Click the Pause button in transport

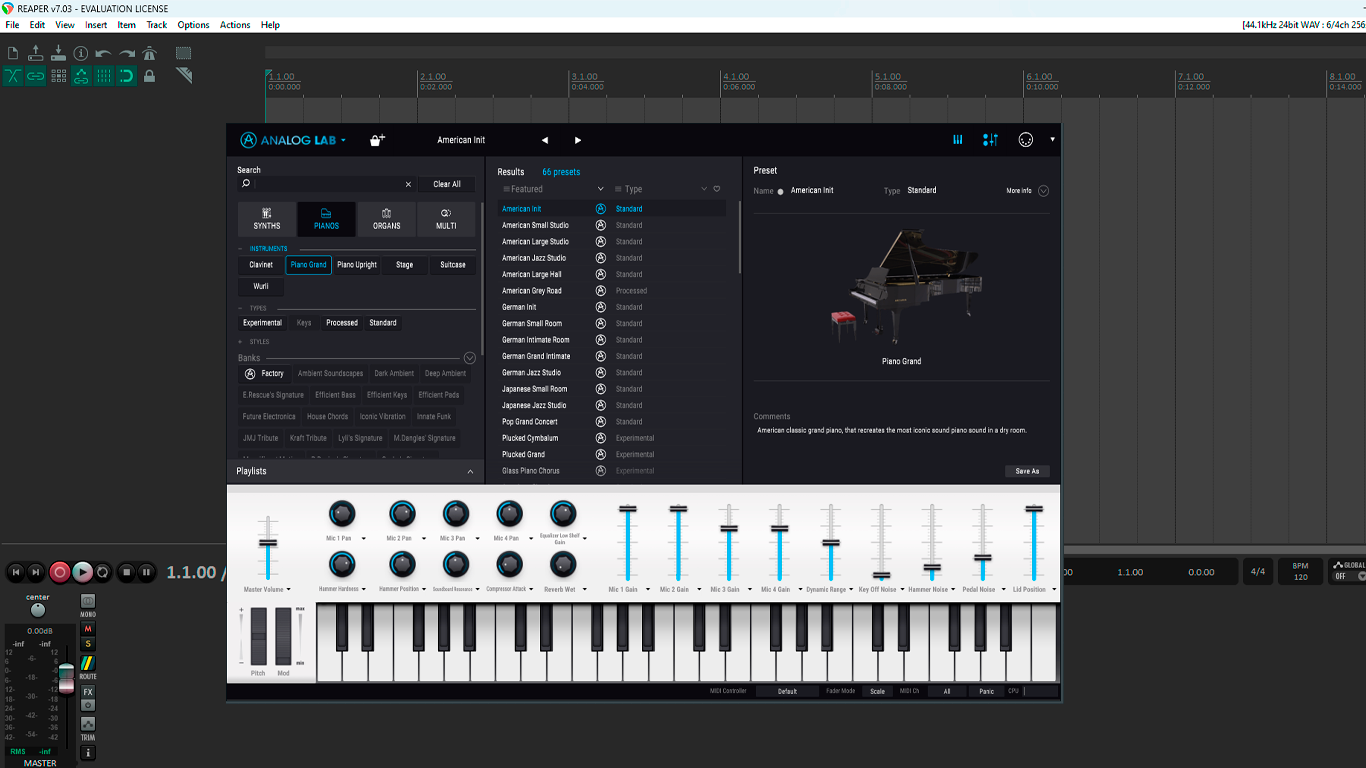[x=147, y=572]
